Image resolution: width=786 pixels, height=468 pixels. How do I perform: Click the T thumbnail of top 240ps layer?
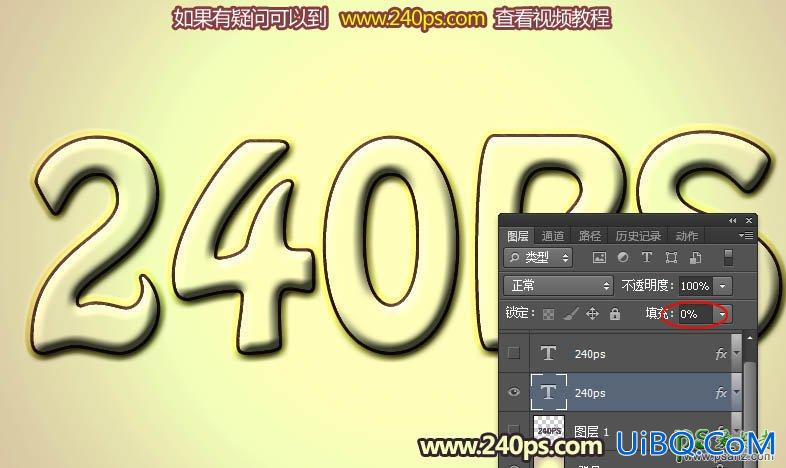pos(548,353)
